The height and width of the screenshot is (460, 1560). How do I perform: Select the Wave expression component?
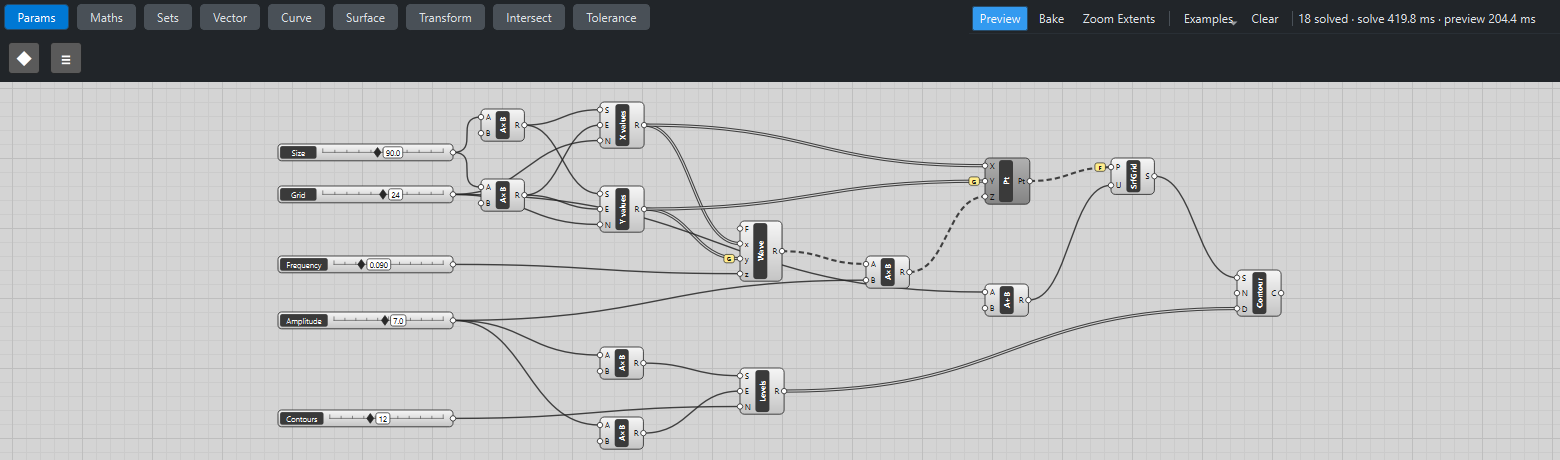click(760, 251)
